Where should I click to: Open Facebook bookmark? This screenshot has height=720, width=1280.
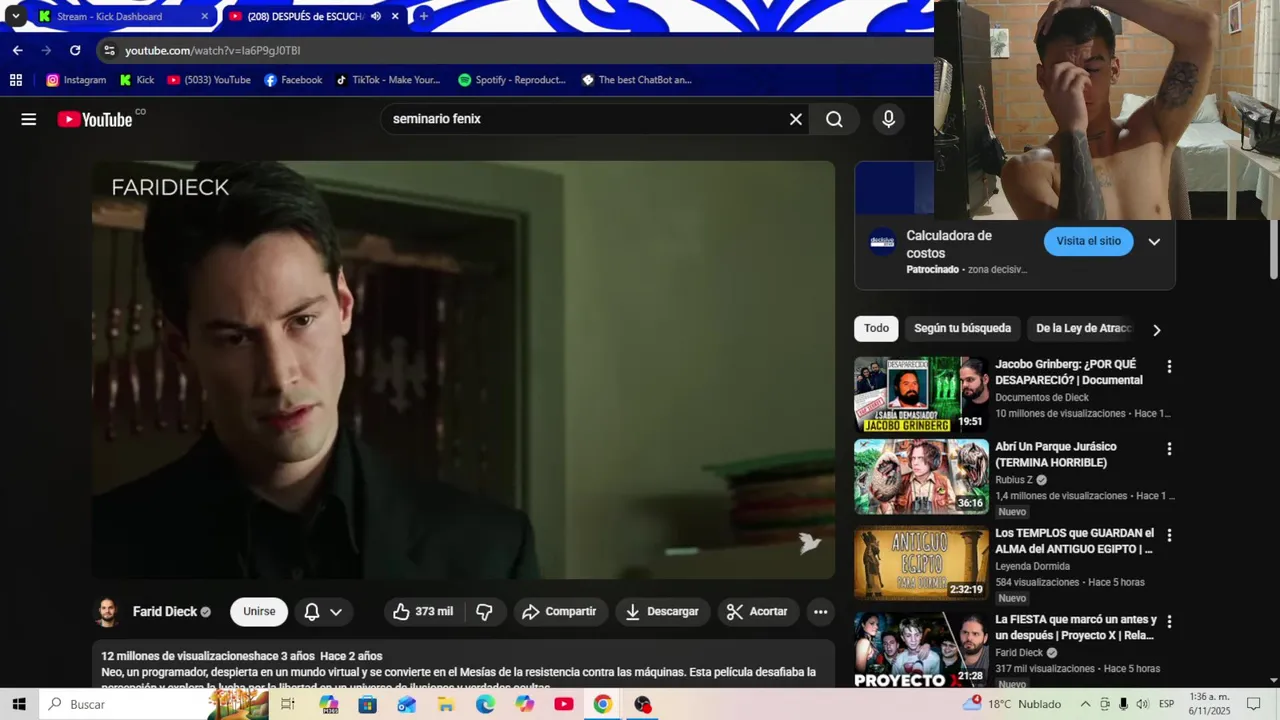click(293, 80)
